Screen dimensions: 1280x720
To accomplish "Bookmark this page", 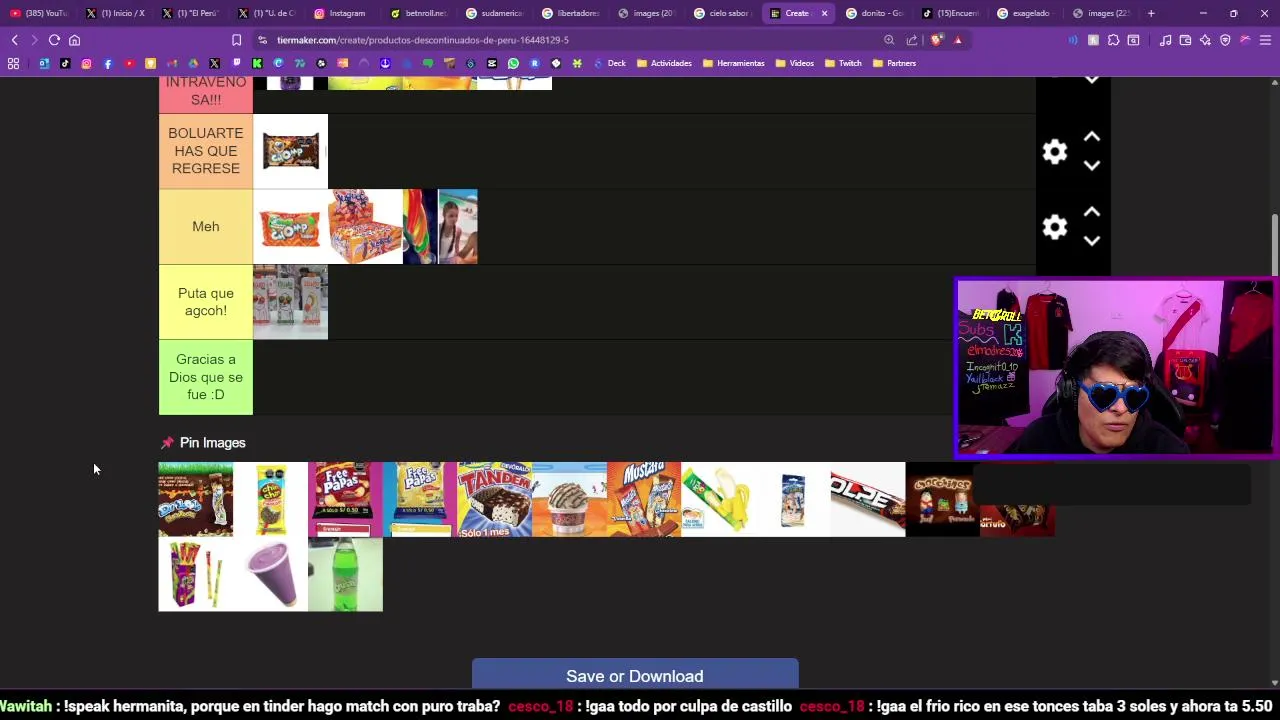I will tap(236, 40).
